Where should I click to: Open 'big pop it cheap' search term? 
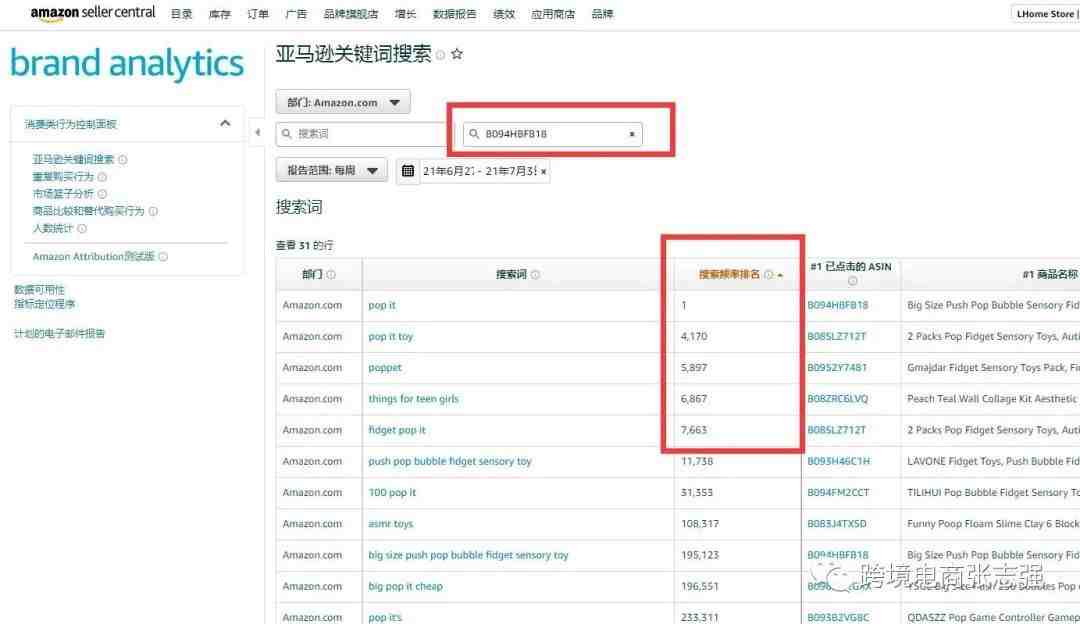click(405, 586)
